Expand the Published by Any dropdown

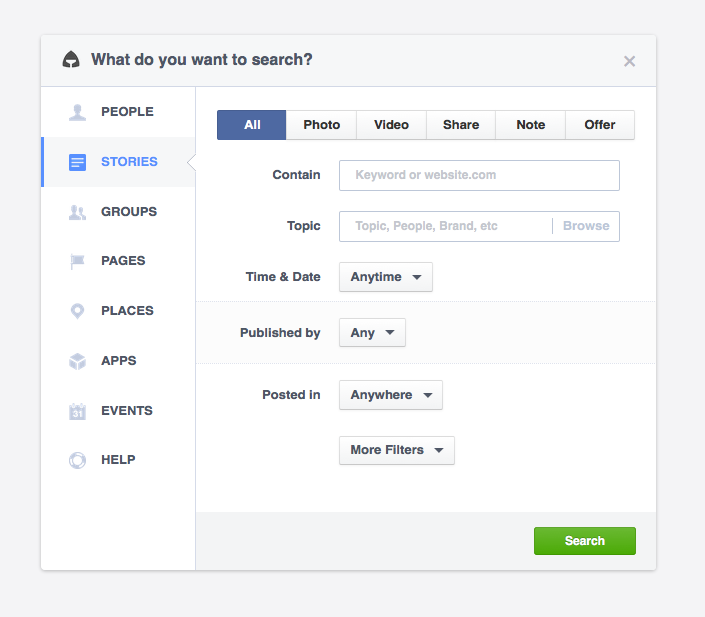click(x=372, y=333)
